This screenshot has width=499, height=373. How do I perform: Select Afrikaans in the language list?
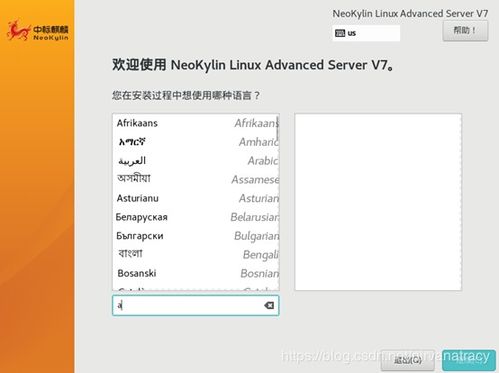click(196, 123)
